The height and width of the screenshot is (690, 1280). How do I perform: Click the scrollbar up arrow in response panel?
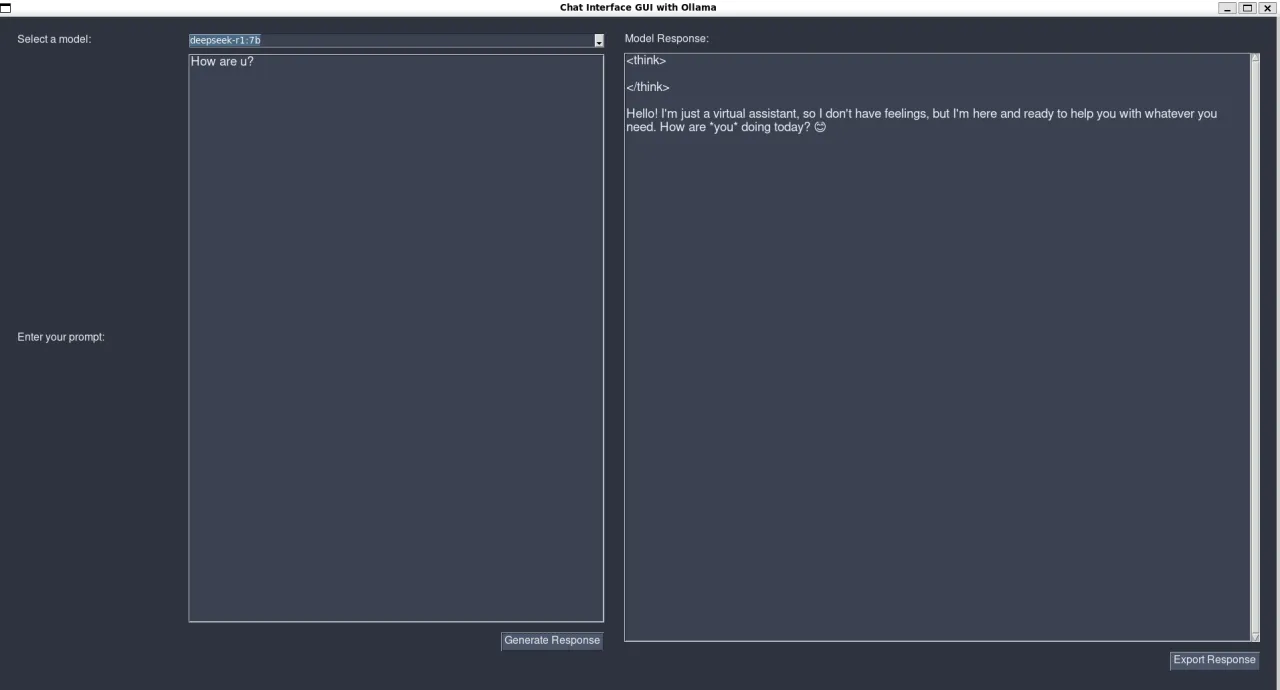point(1256,58)
